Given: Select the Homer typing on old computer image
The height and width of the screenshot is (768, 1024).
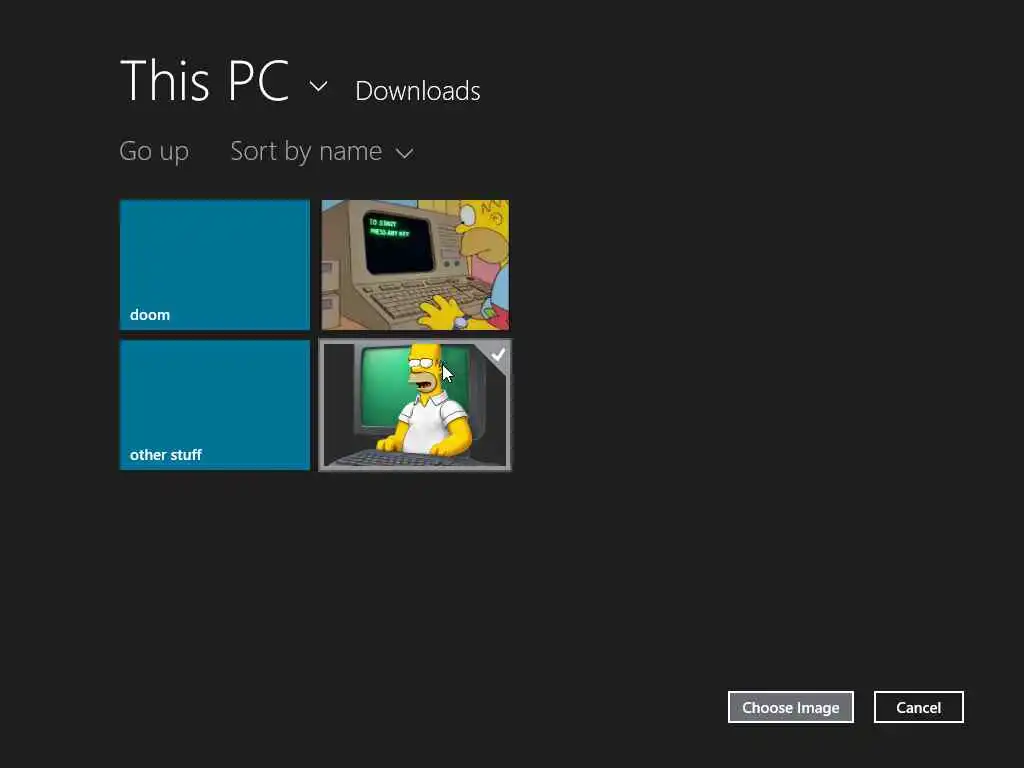Looking at the screenshot, I should (x=415, y=265).
